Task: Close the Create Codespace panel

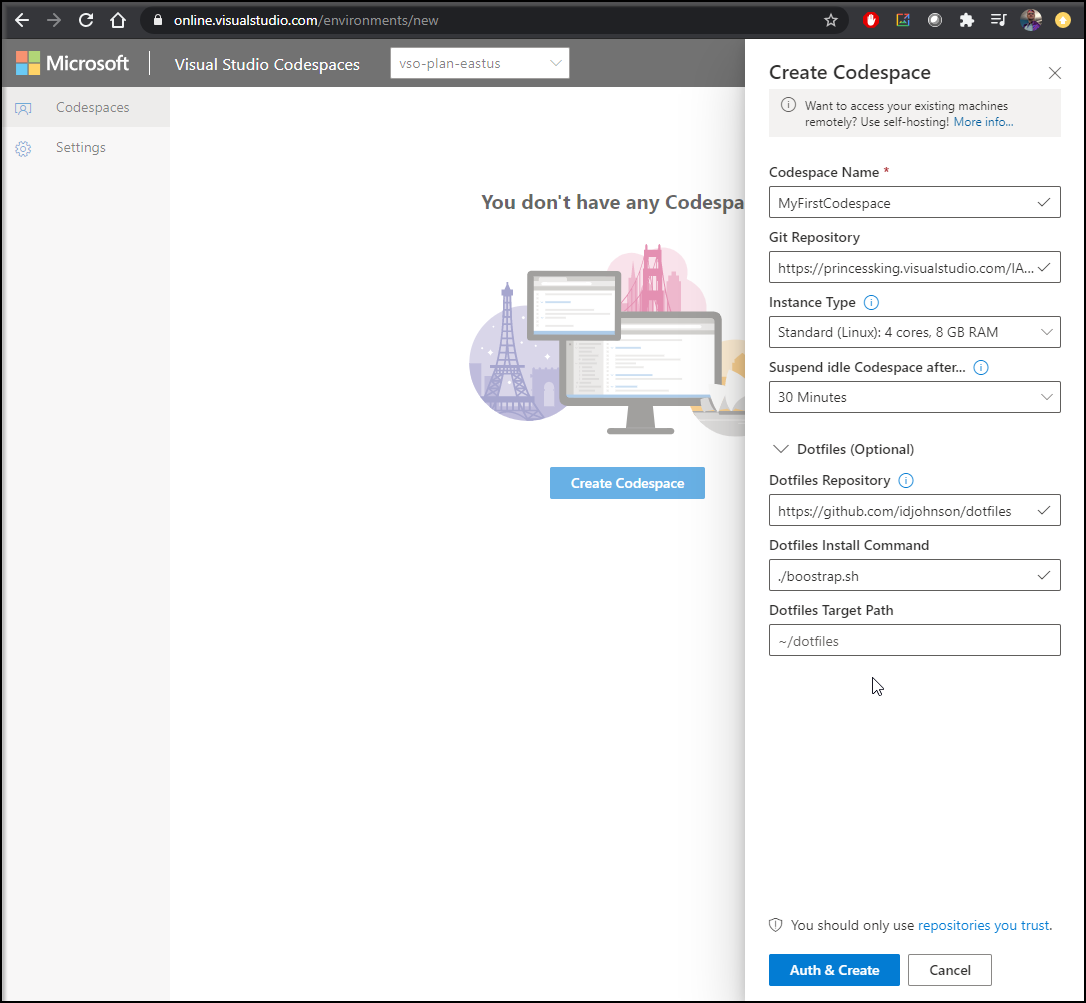Action: coord(1054,72)
